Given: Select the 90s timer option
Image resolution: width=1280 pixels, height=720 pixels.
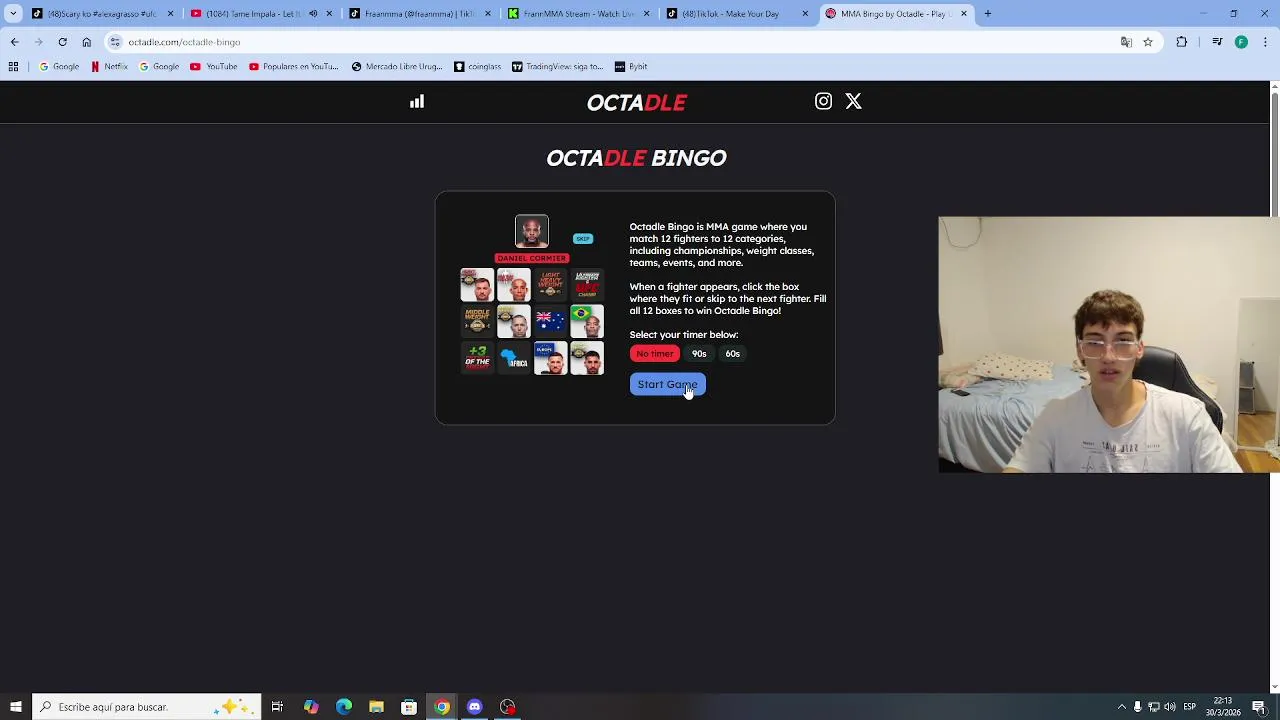Looking at the screenshot, I should pyautogui.click(x=699, y=353).
